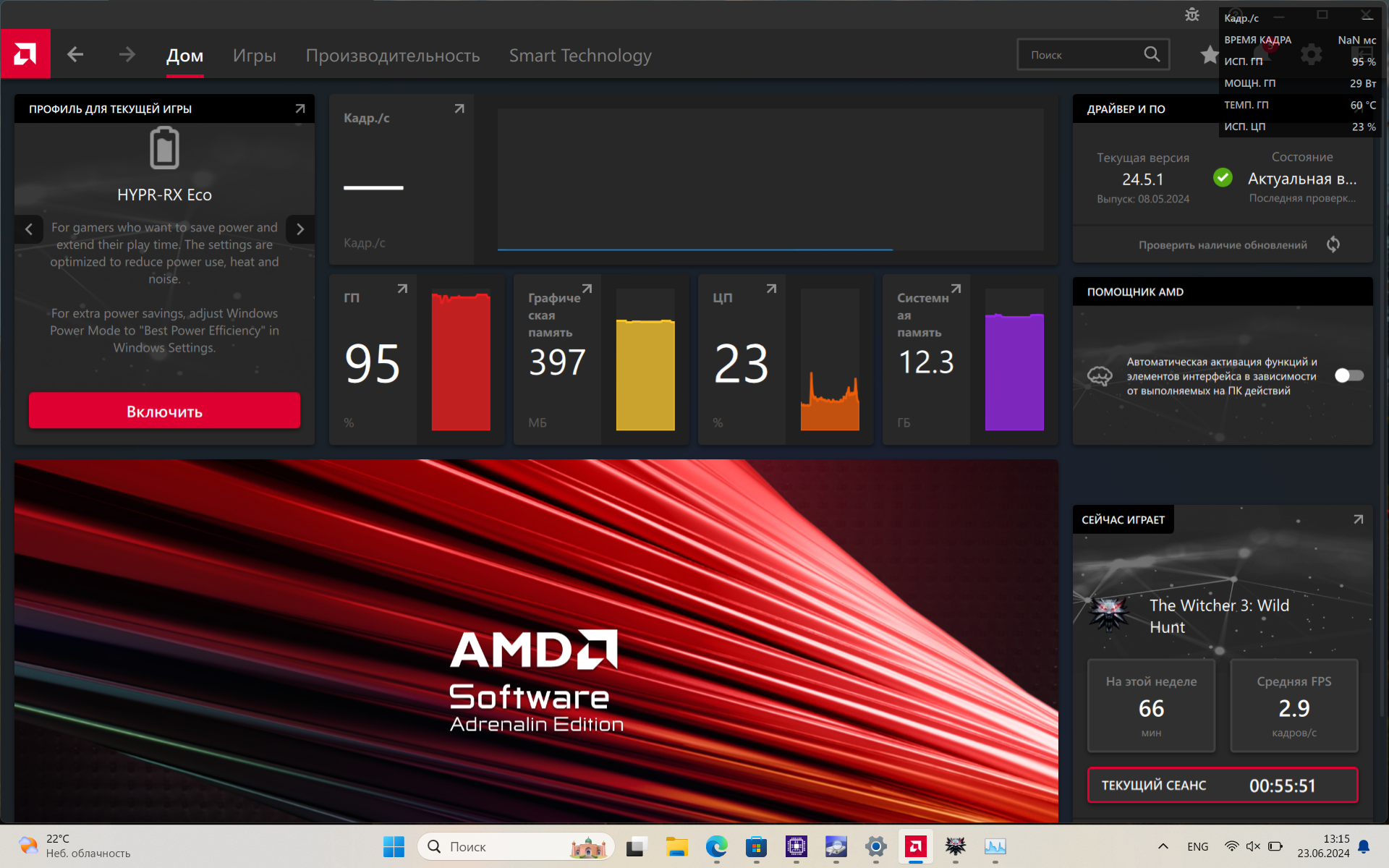Open the performance graph app in taskbar

pyautogui.click(x=995, y=846)
